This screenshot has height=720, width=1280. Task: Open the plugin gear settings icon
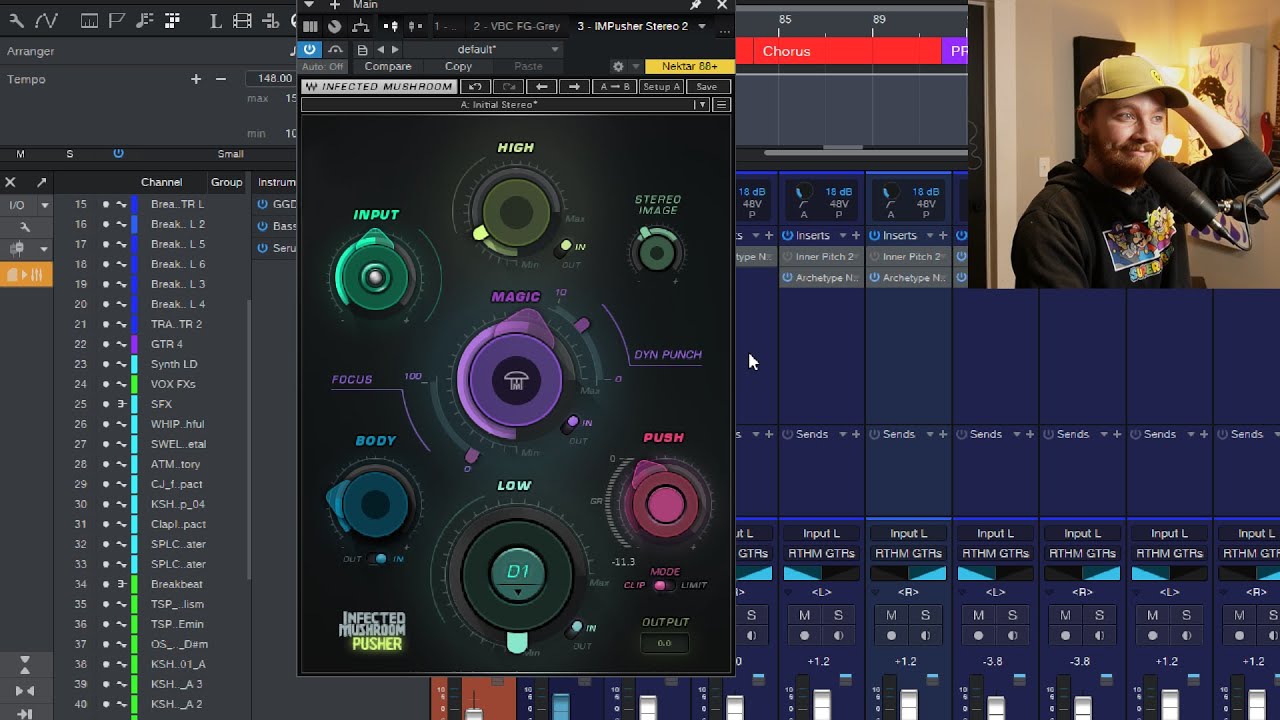coord(618,67)
